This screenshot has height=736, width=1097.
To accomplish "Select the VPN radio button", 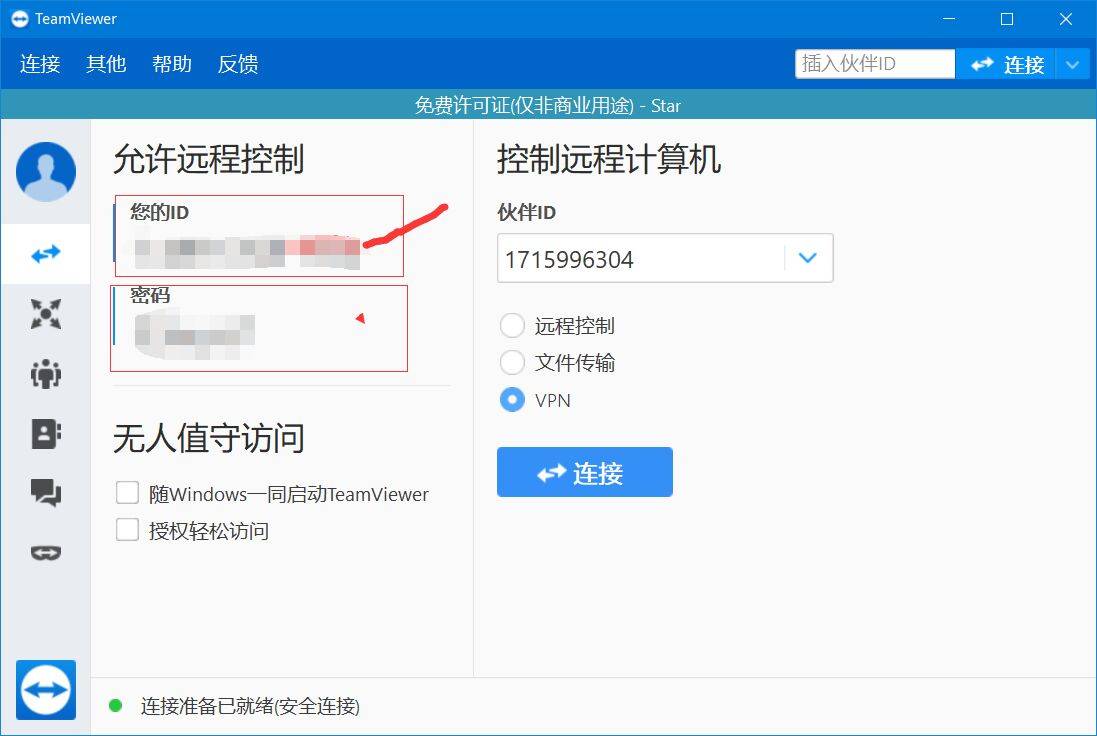I will (x=512, y=400).
